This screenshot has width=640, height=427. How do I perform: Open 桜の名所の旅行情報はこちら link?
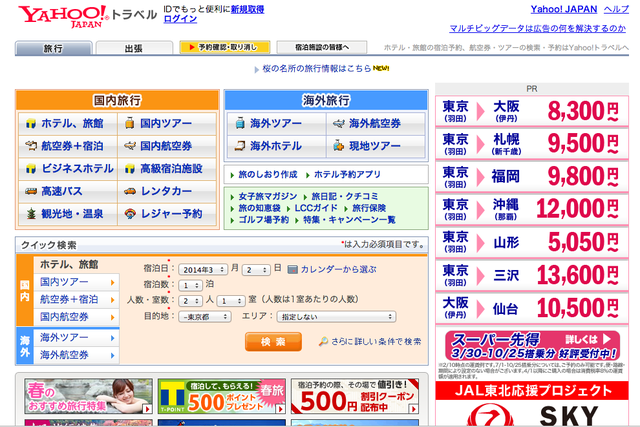tap(317, 69)
